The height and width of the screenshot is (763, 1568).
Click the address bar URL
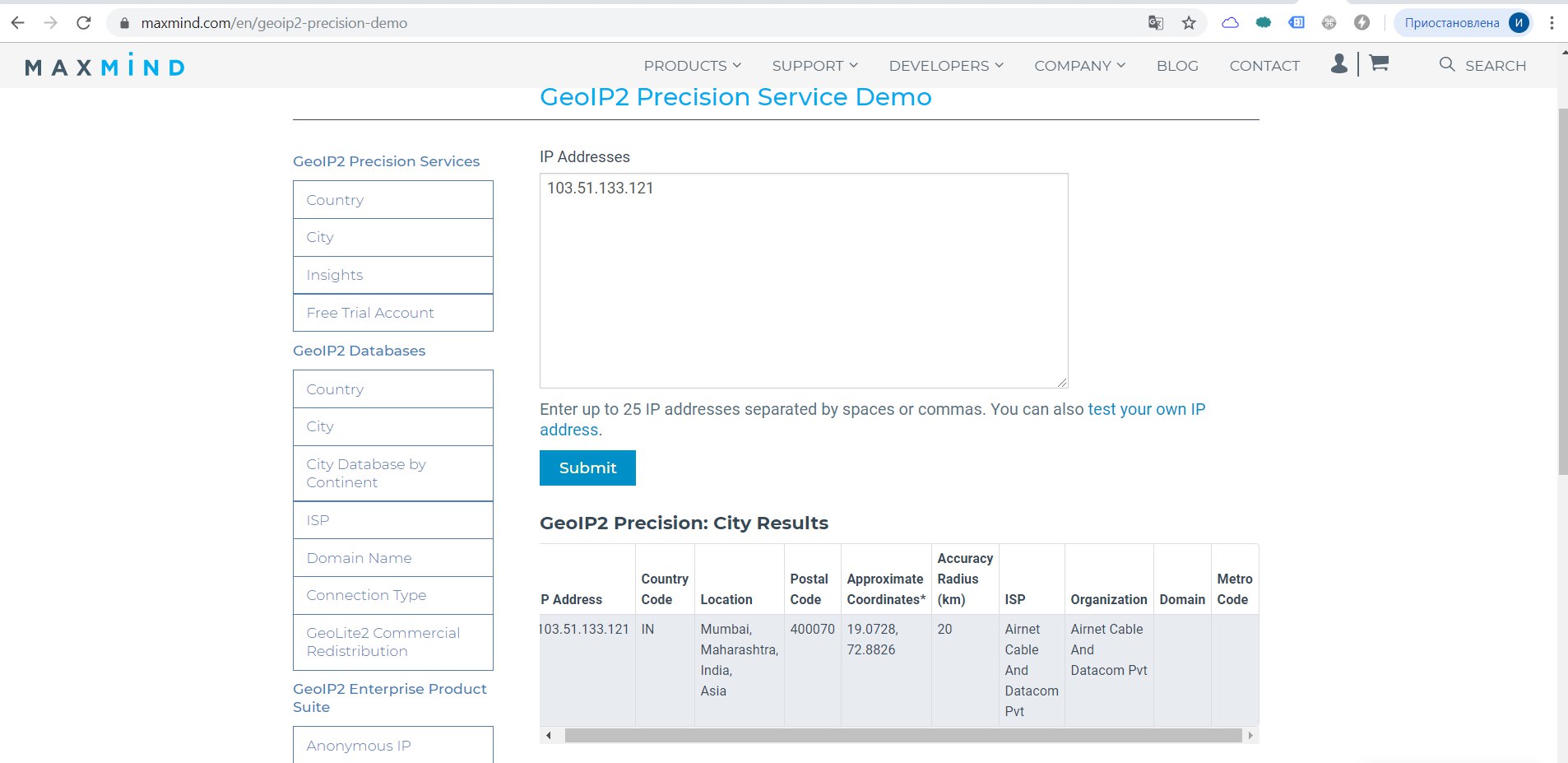pyautogui.click(x=274, y=23)
